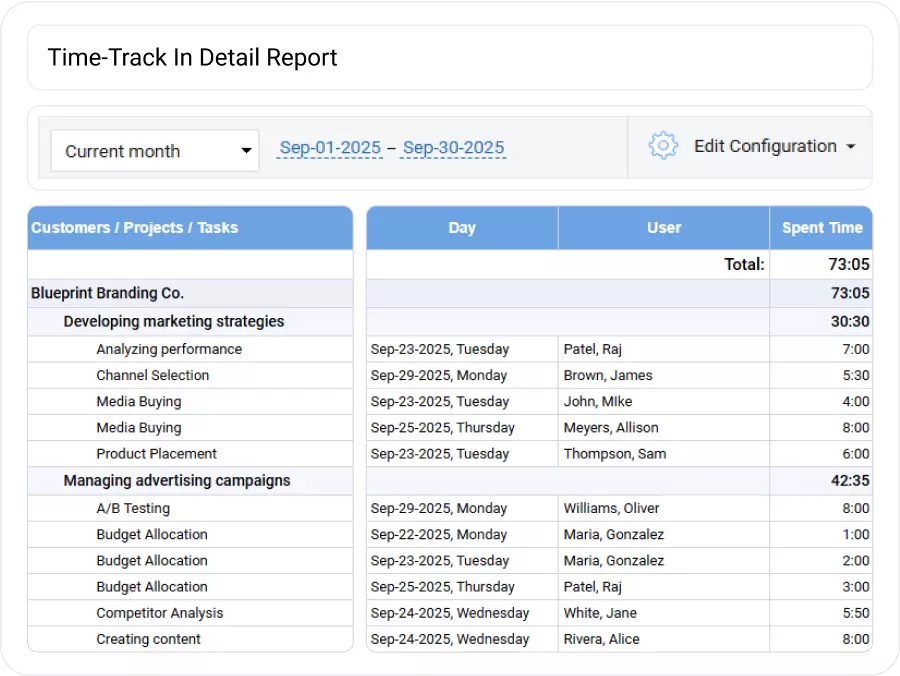Click the Analyzing performance task entry
The width and height of the screenshot is (900, 676).
(169, 349)
